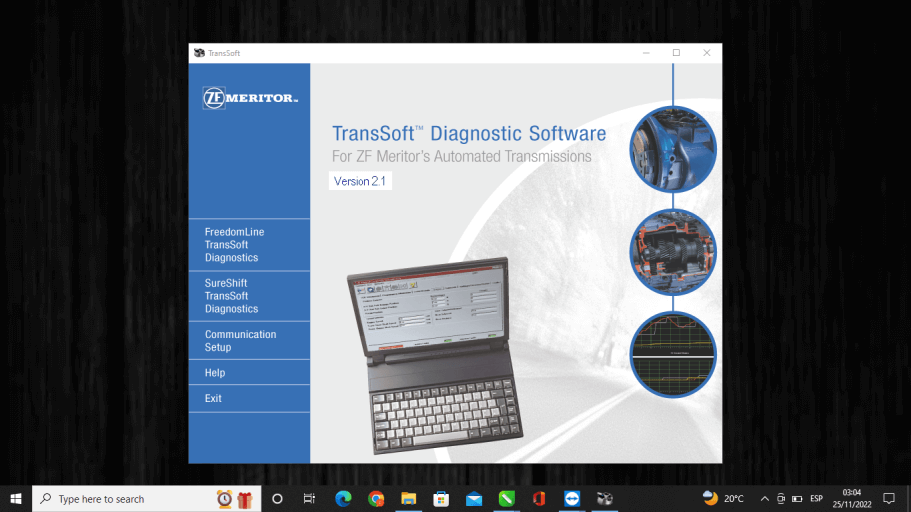Image resolution: width=911 pixels, height=512 pixels.
Task: Open SureShift TransSoft Diagnostics
Action: click(232, 296)
